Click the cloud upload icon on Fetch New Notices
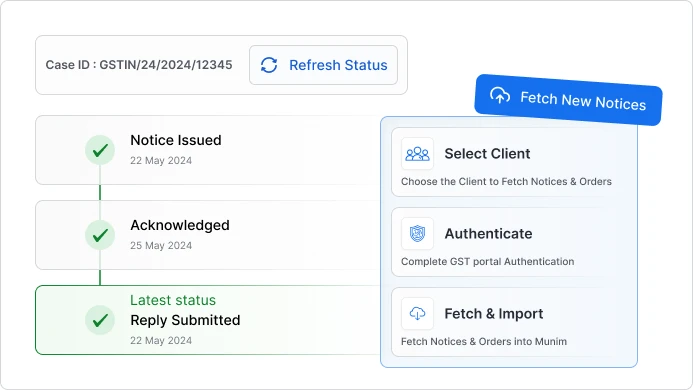This screenshot has height=390, width=693. click(500, 95)
